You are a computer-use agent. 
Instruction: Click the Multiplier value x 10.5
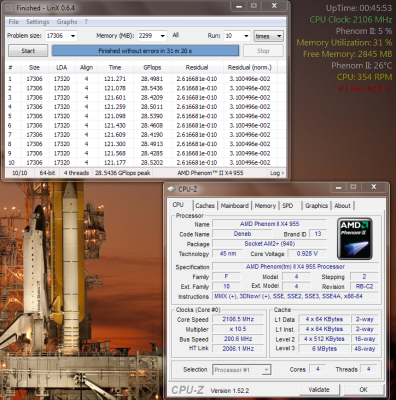pos(238,329)
